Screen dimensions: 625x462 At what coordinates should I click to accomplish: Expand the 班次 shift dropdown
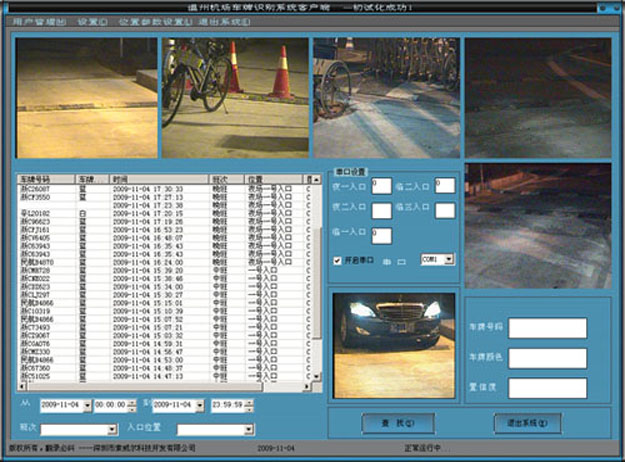[112, 429]
